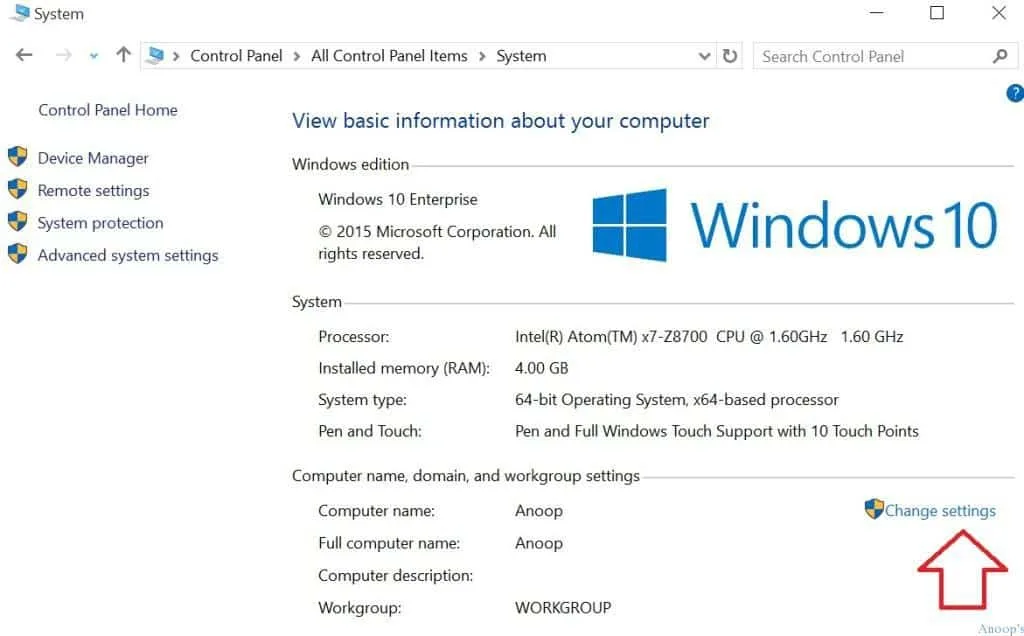Click the shield icon beside Change settings
1024x636 pixels.
click(x=874, y=510)
